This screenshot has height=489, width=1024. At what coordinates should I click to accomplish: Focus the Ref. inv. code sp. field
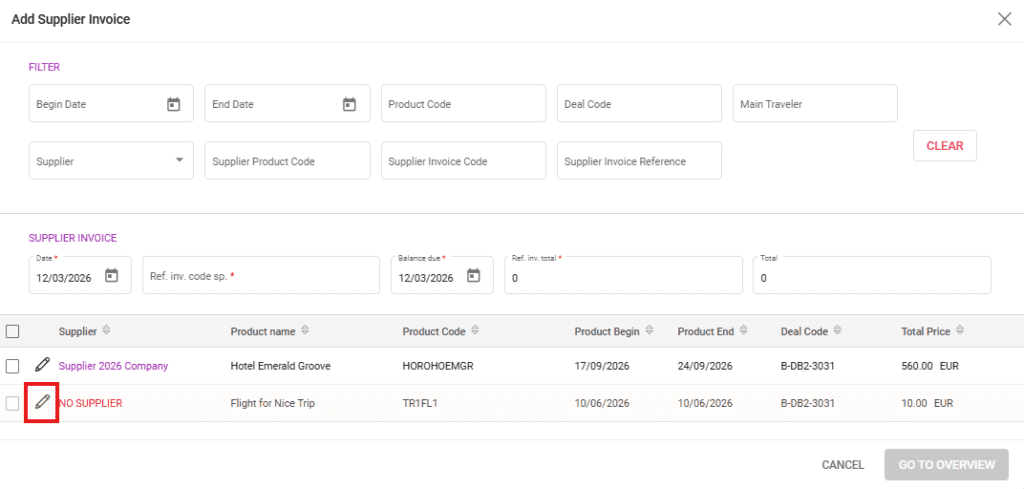click(260, 276)
